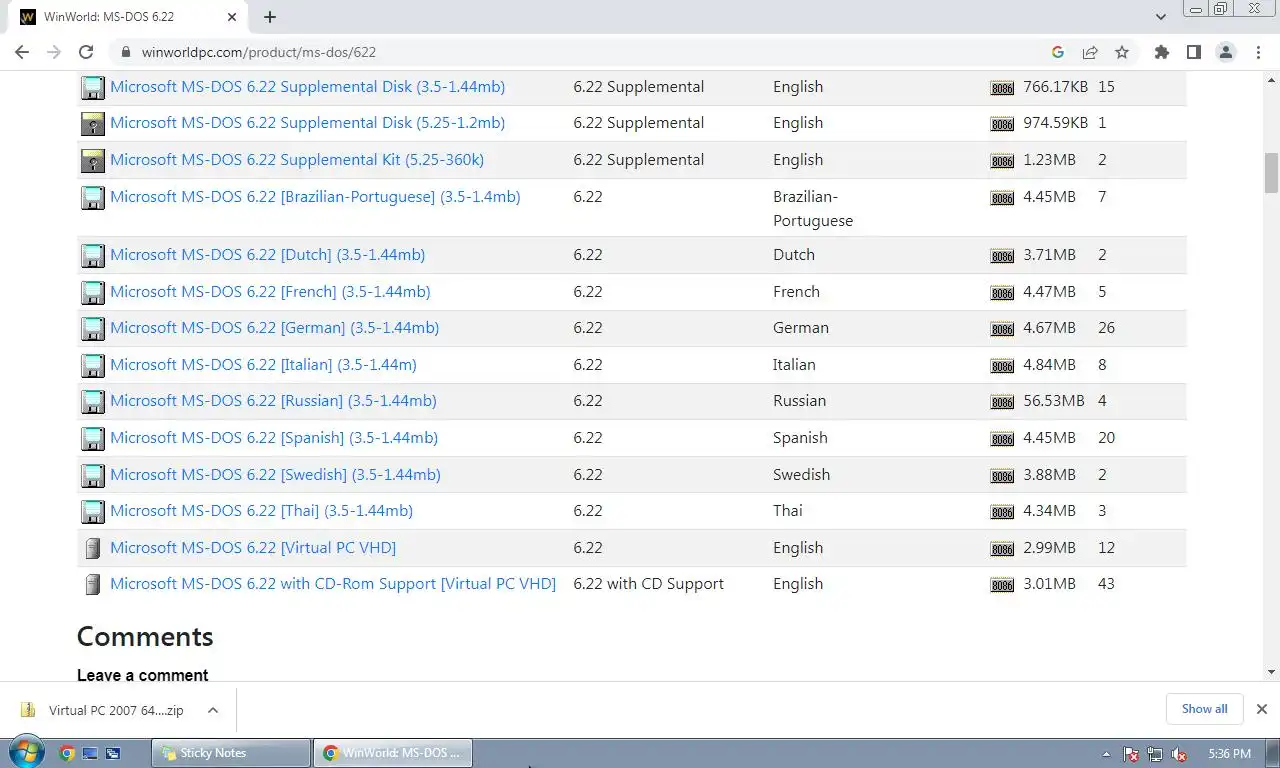The width and height of the screenshot is (1280, 768).
Task: Select the WinWorld Chrome window taskbar button
Action: click(393, 753)
